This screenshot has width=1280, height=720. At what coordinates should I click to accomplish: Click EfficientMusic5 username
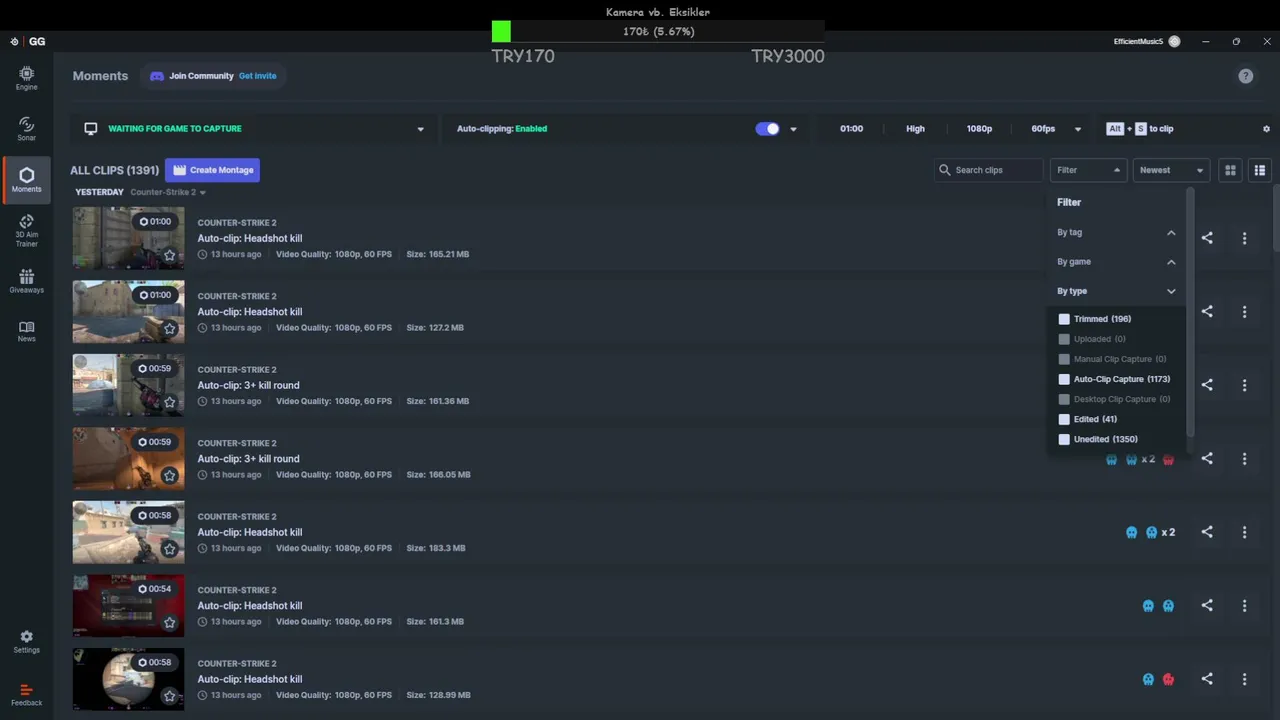pos(1138,41)
